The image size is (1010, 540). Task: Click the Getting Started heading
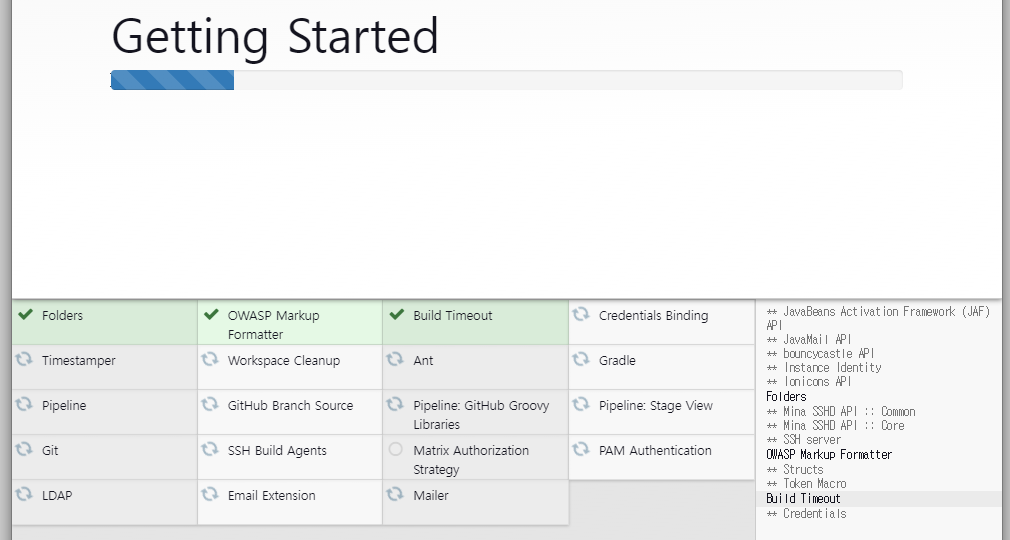pos(275,37)
